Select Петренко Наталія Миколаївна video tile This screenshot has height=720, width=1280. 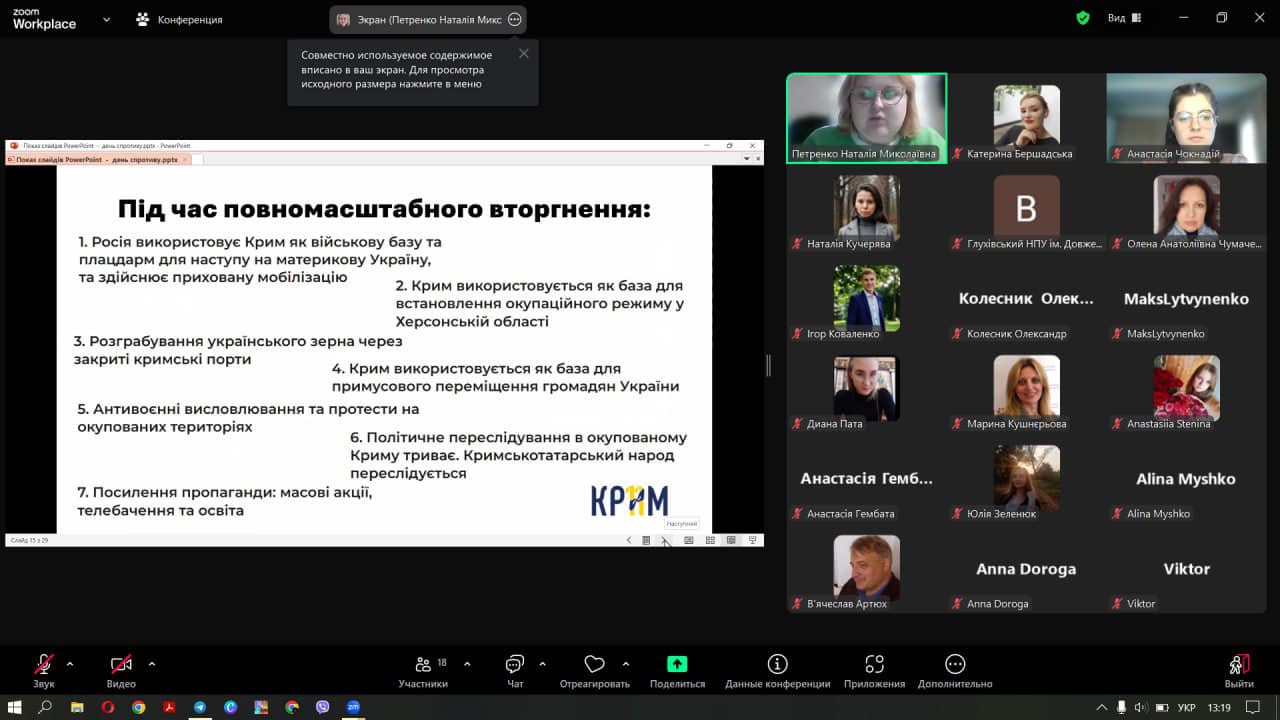pyautogui.click(x=867, y=118)
